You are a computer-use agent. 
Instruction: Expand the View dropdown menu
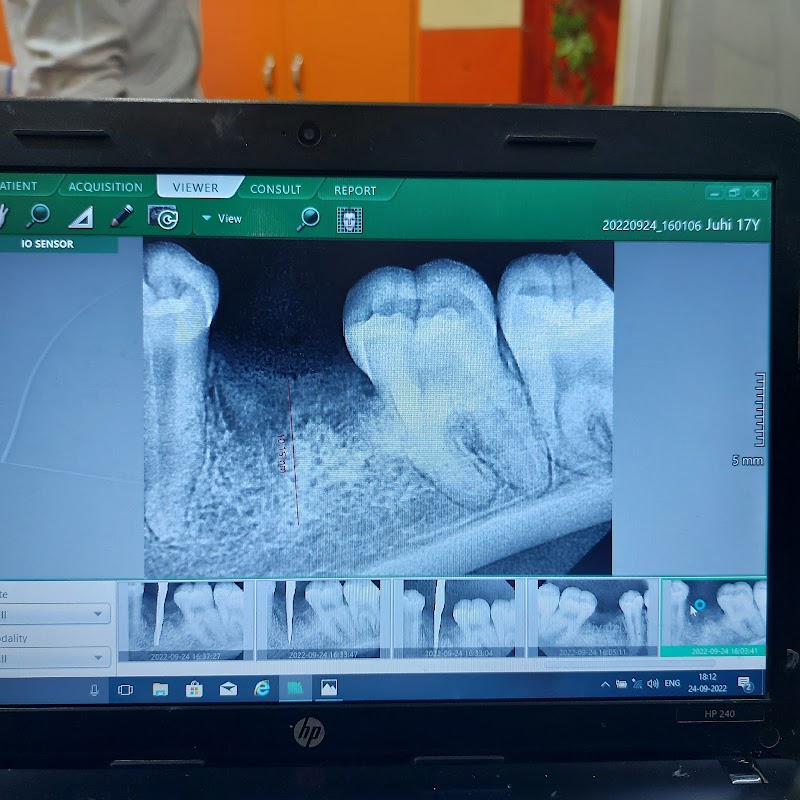point(222,218)
